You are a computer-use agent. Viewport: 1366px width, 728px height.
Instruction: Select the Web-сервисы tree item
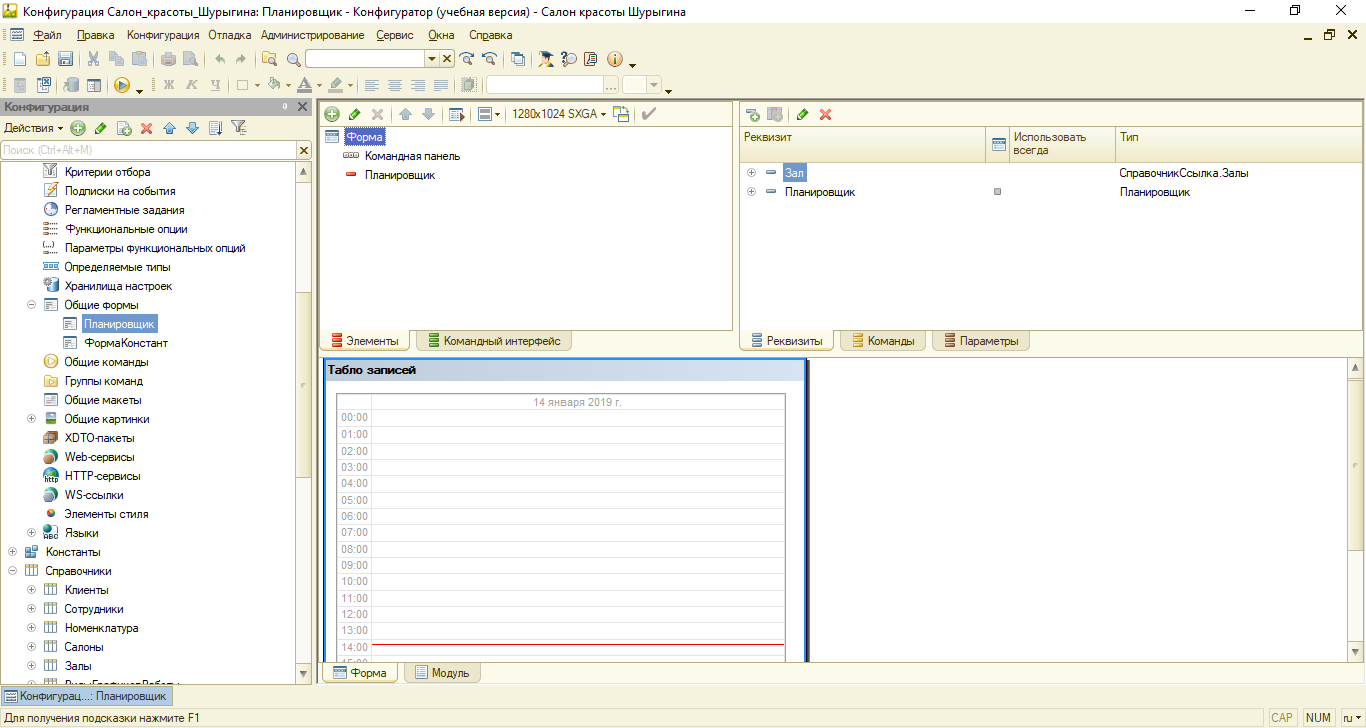tap(100, 457)
